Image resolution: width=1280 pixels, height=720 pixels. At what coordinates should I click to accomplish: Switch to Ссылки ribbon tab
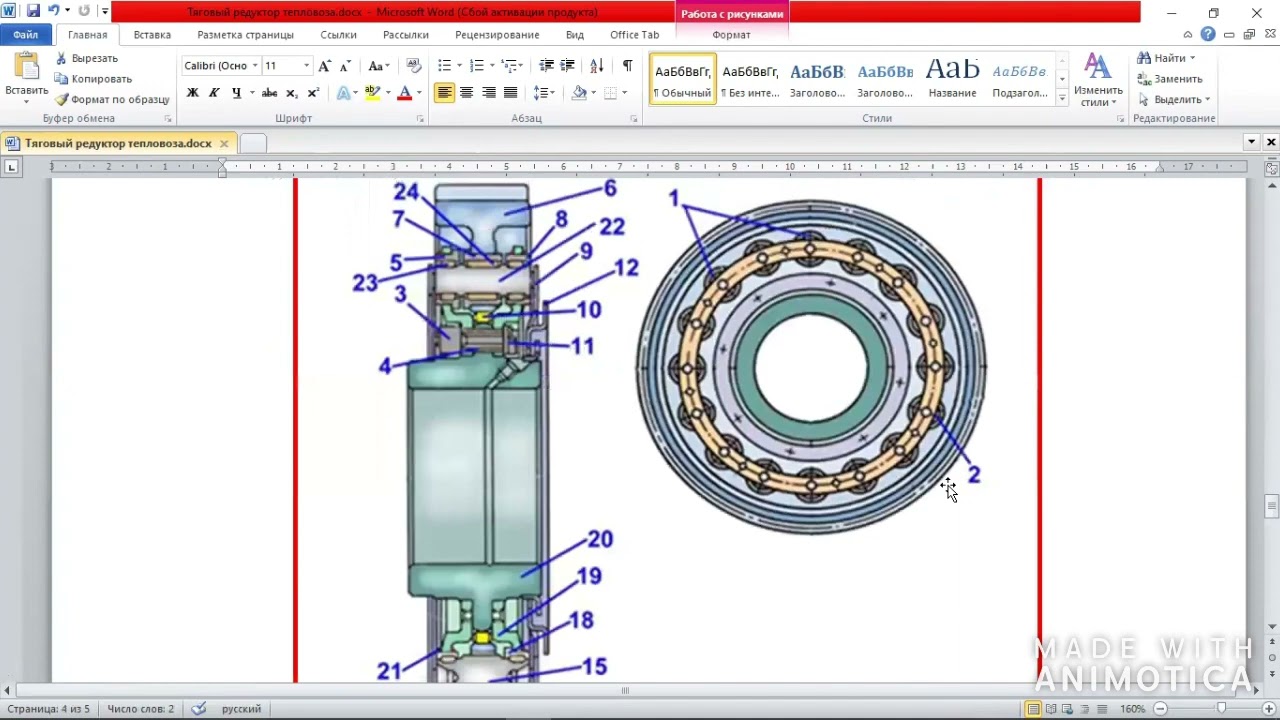click(x=338, y=35)
